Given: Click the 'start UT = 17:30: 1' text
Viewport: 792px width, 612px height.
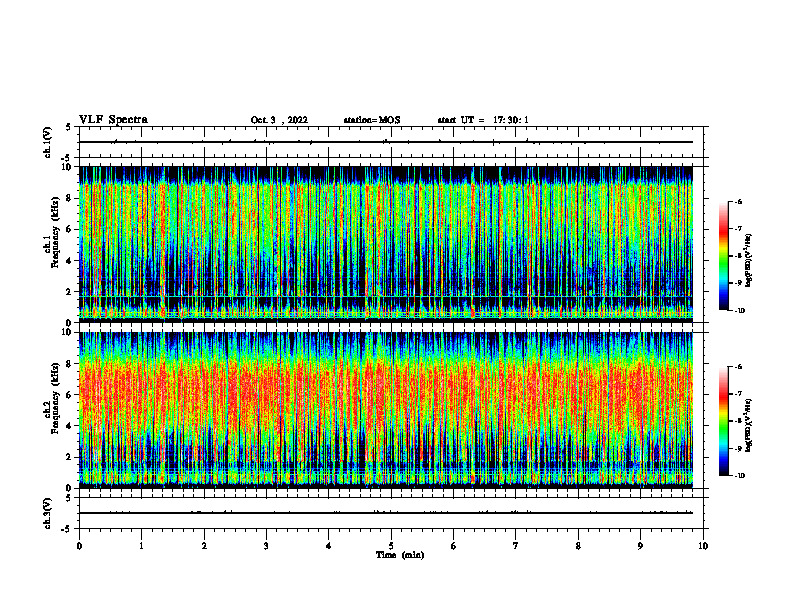Looking at the screenshot, I should point(483,120).
